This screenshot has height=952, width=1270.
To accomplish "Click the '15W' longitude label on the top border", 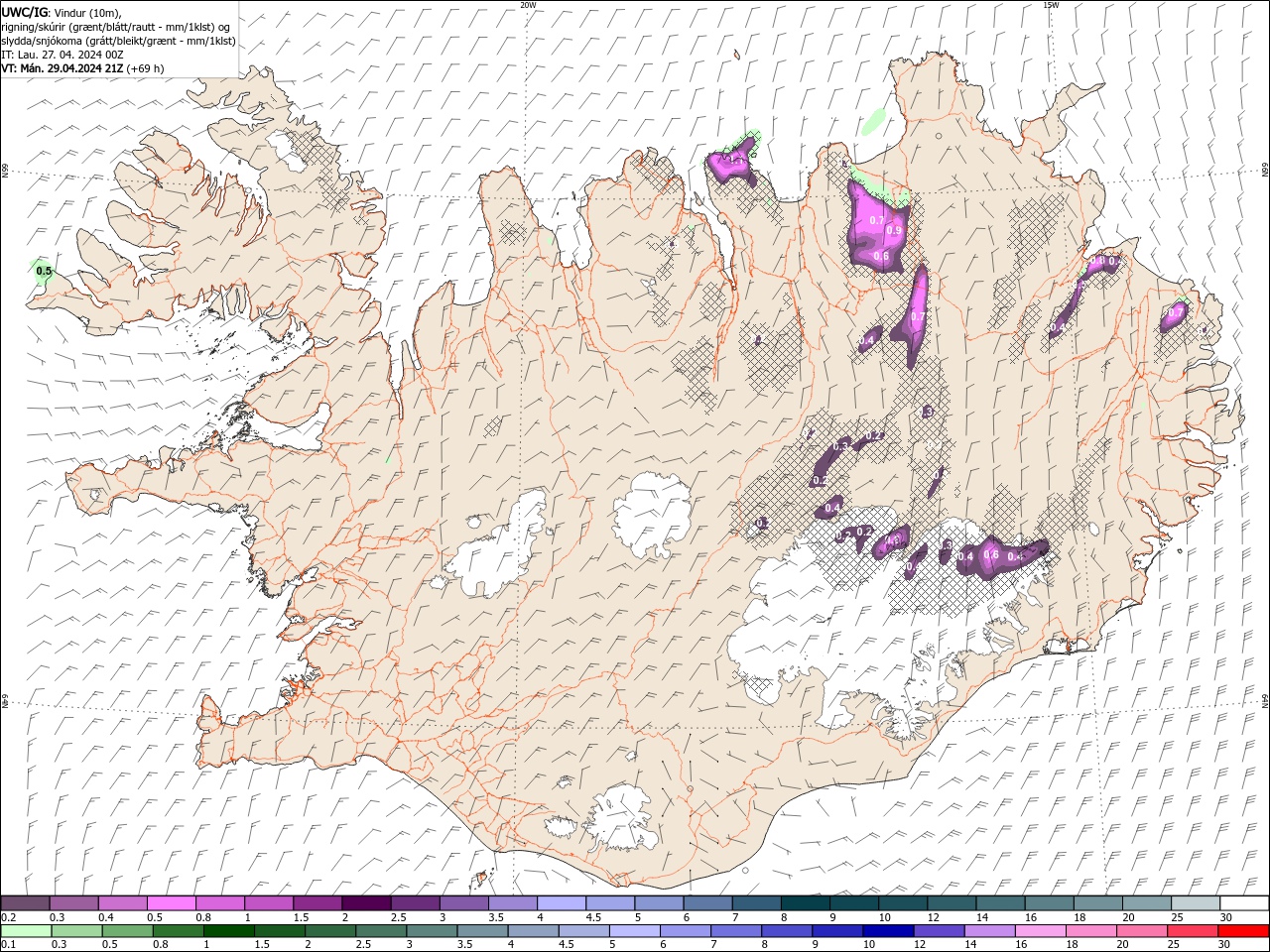I will (x=1051, y=5).
